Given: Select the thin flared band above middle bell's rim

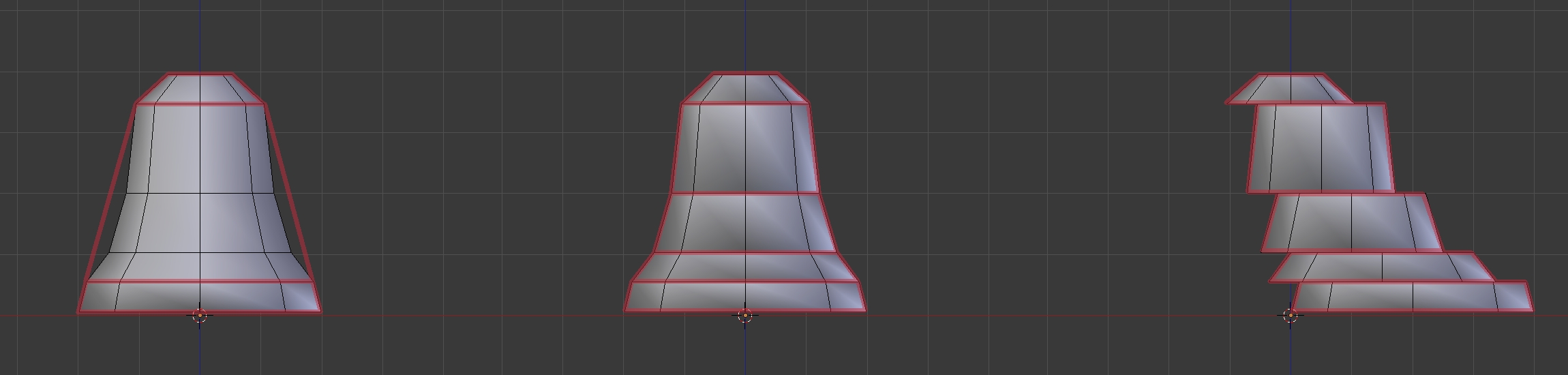Looking at the screenshot, I should click(x=745, y=267).
